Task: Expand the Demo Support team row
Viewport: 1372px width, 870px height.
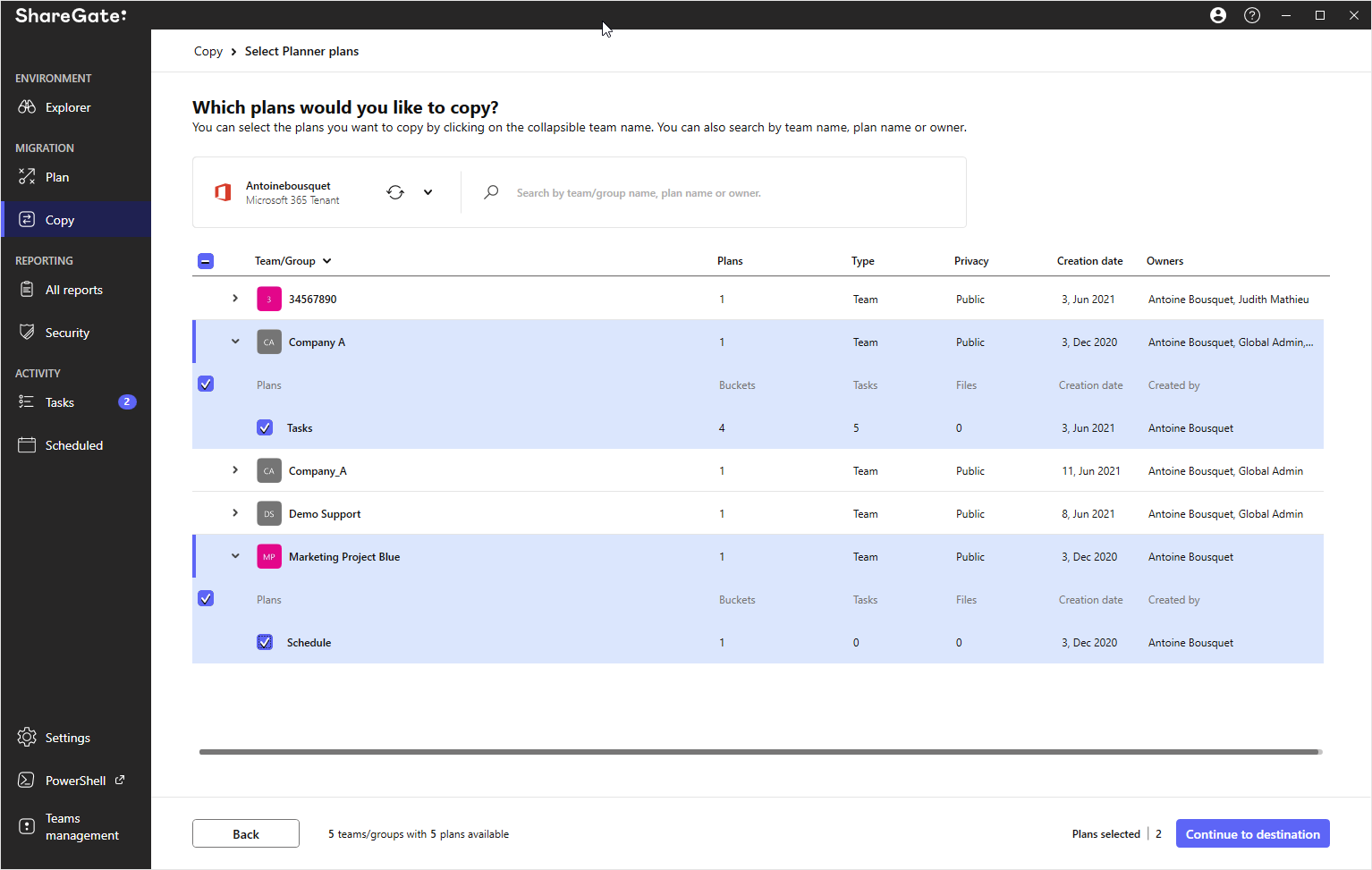Action: (235, 512)
